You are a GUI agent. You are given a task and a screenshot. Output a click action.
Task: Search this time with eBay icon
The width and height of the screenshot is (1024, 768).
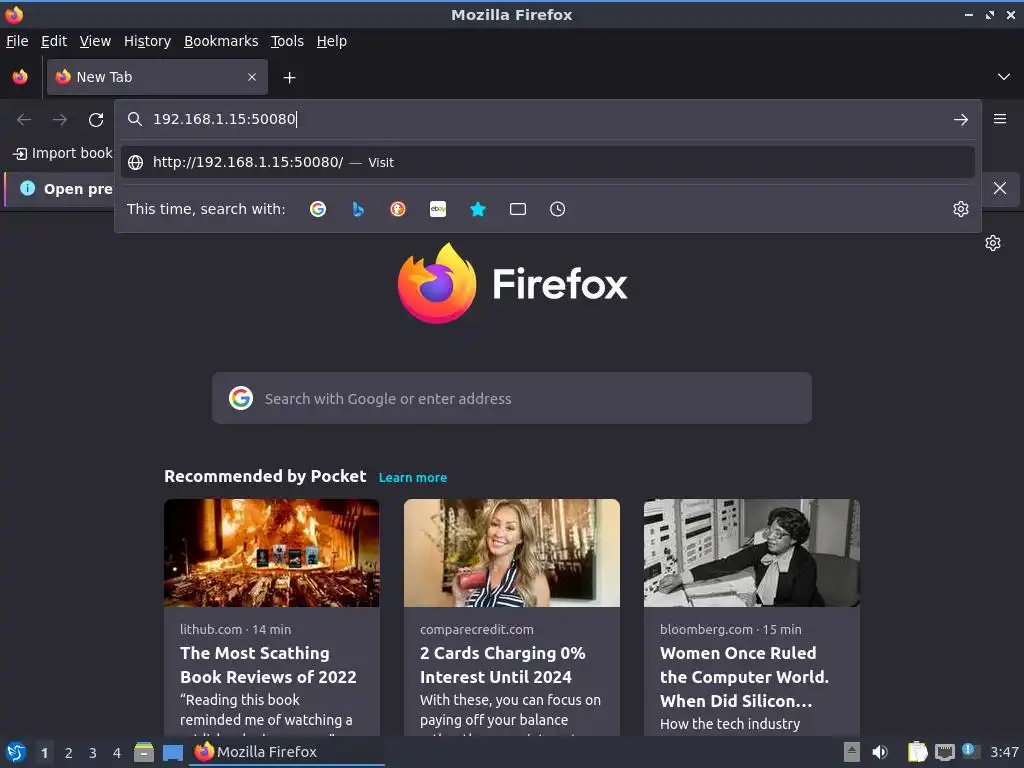pos(438,209)
